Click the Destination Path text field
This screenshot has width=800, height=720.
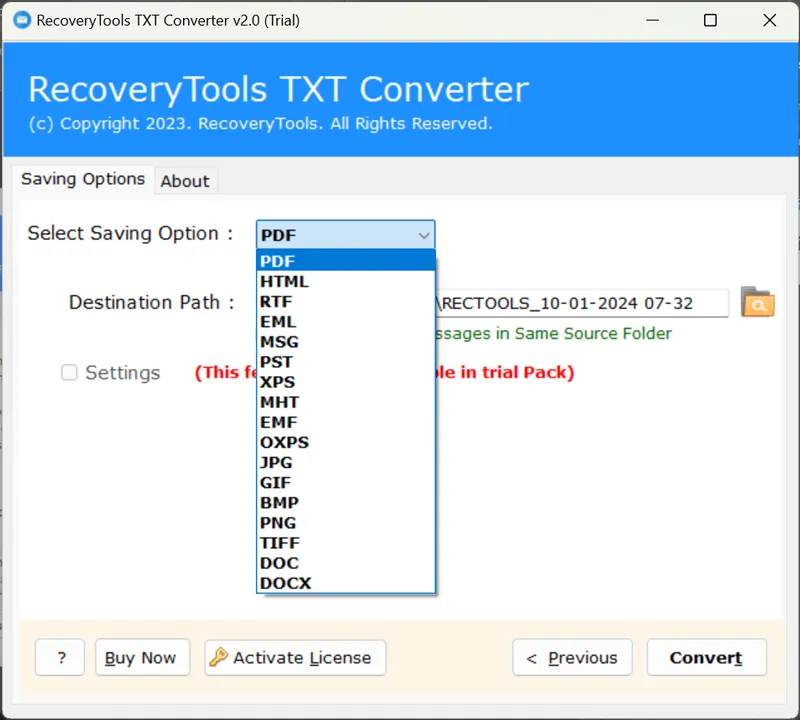582,303
